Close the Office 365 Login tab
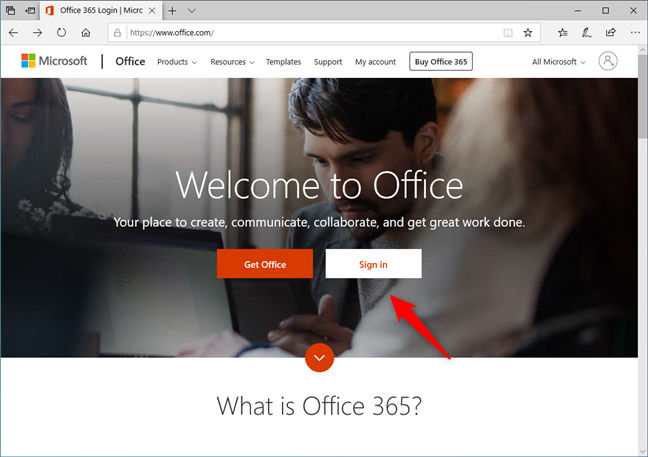Viewport: 648px width, 457px height. pos(152,11)
